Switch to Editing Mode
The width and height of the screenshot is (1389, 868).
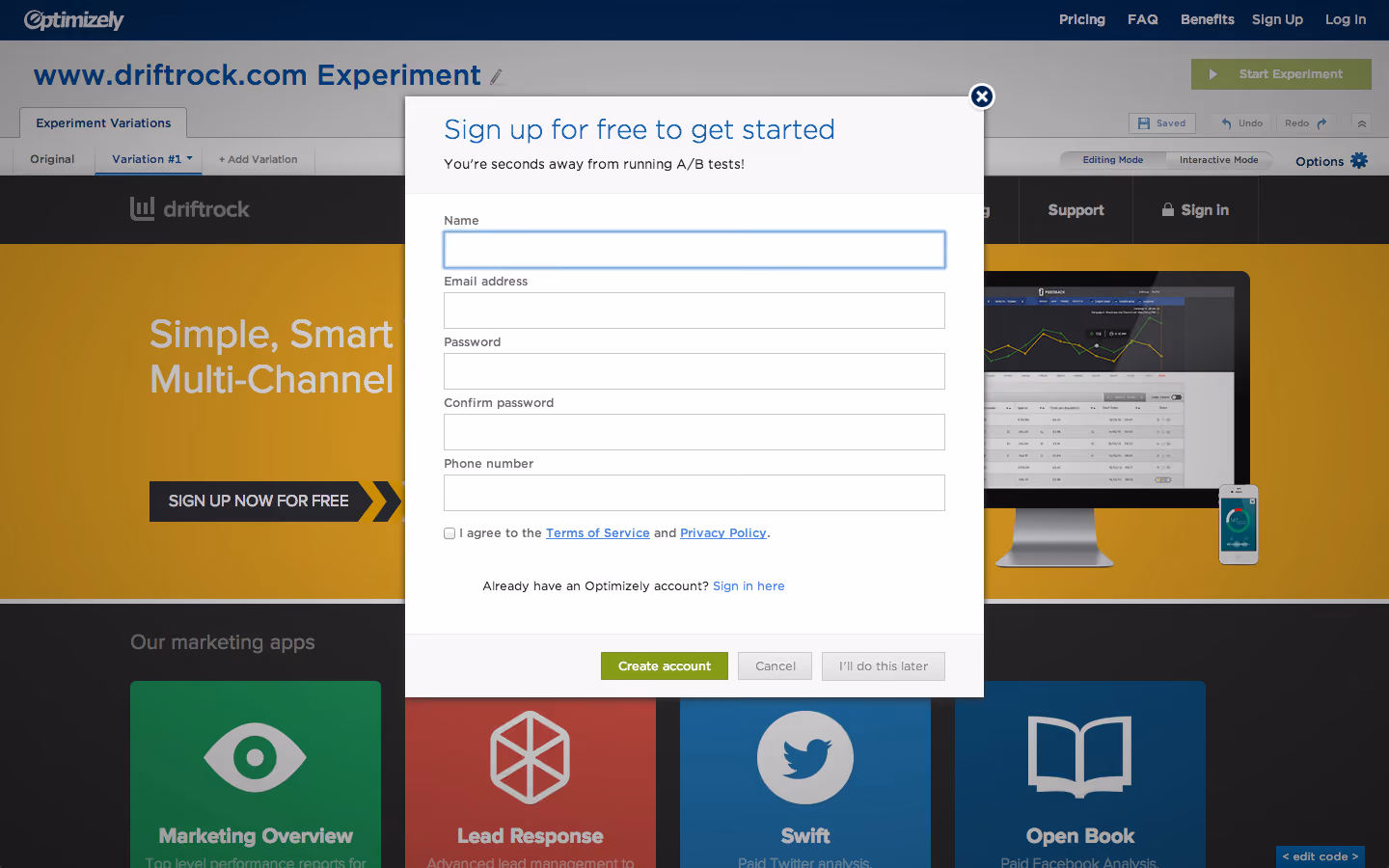[1112, 160]
